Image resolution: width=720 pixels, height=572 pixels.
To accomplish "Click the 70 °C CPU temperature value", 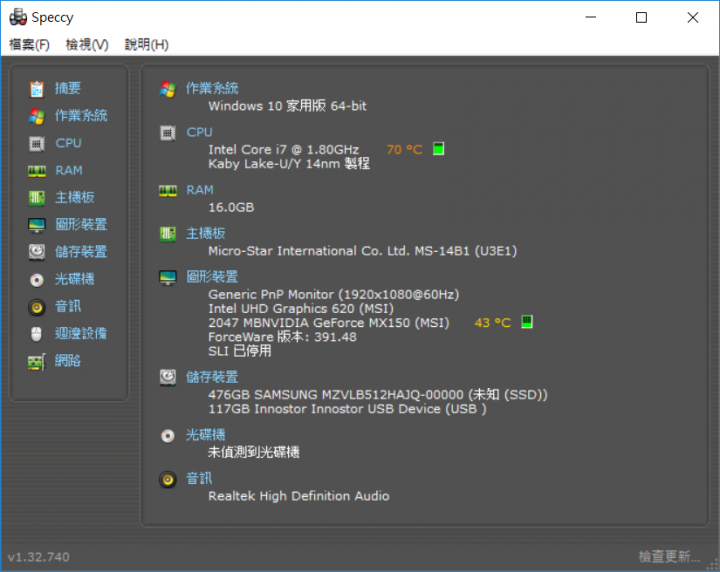I will 405,150.
